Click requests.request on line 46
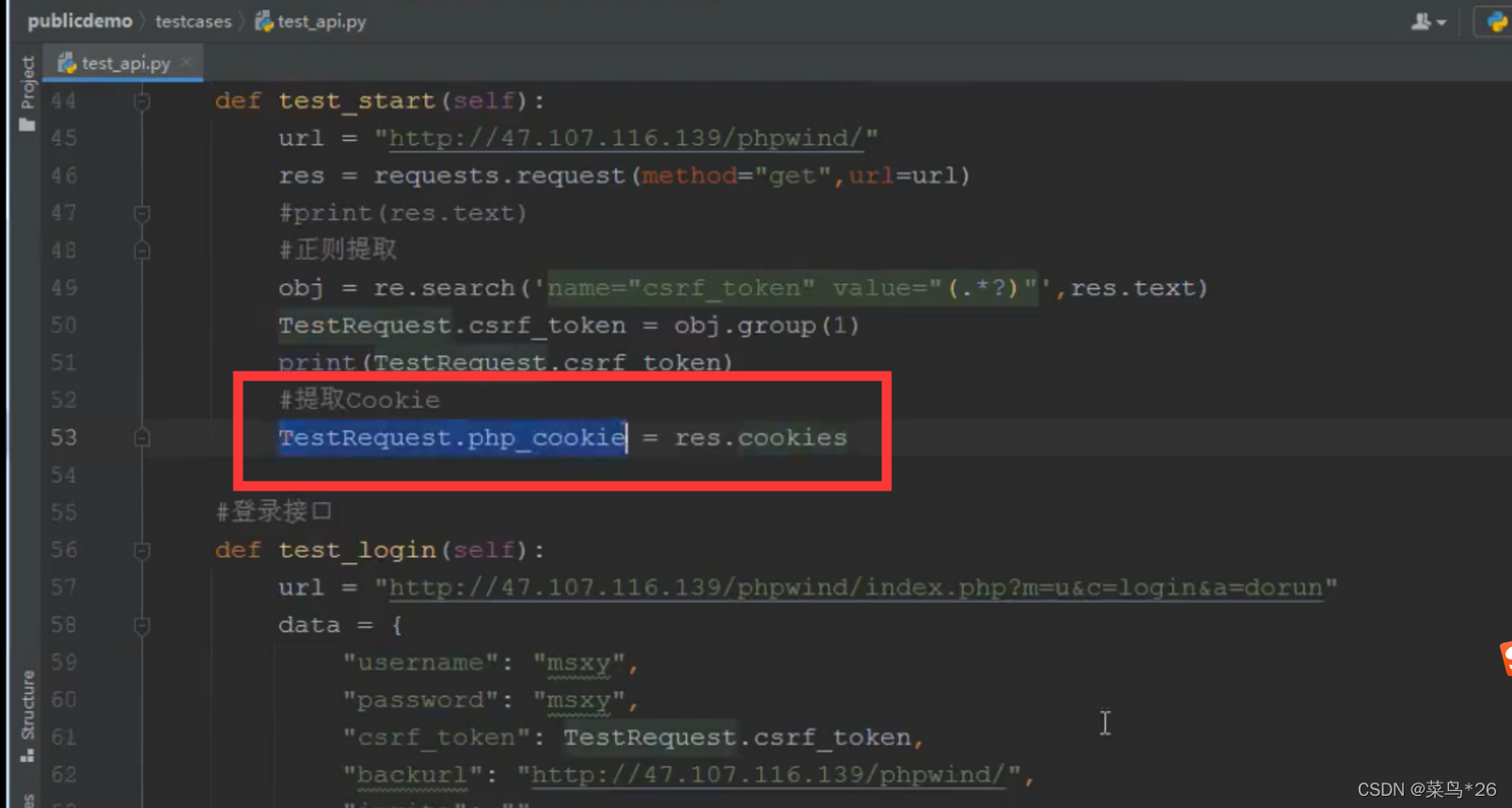This screenshot has height=808, width=1512. (499, 176)
